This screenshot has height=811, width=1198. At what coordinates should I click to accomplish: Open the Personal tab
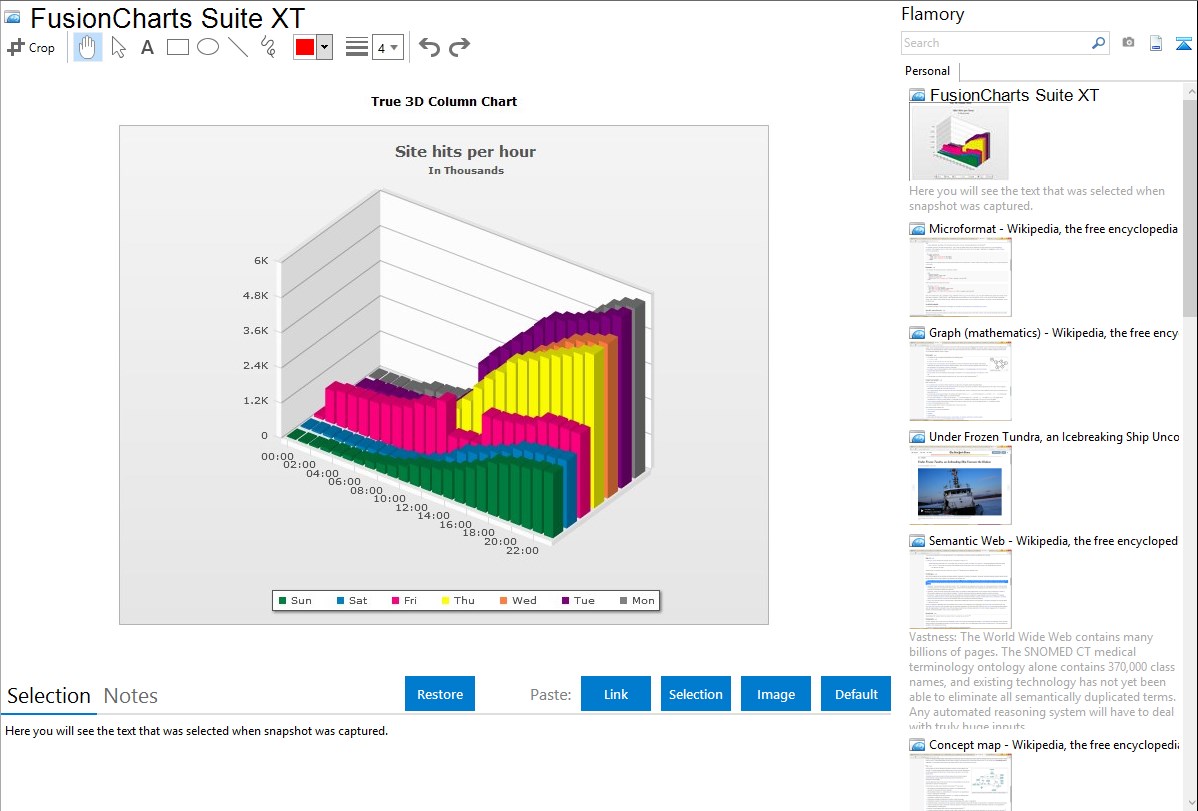click(928, 71)
